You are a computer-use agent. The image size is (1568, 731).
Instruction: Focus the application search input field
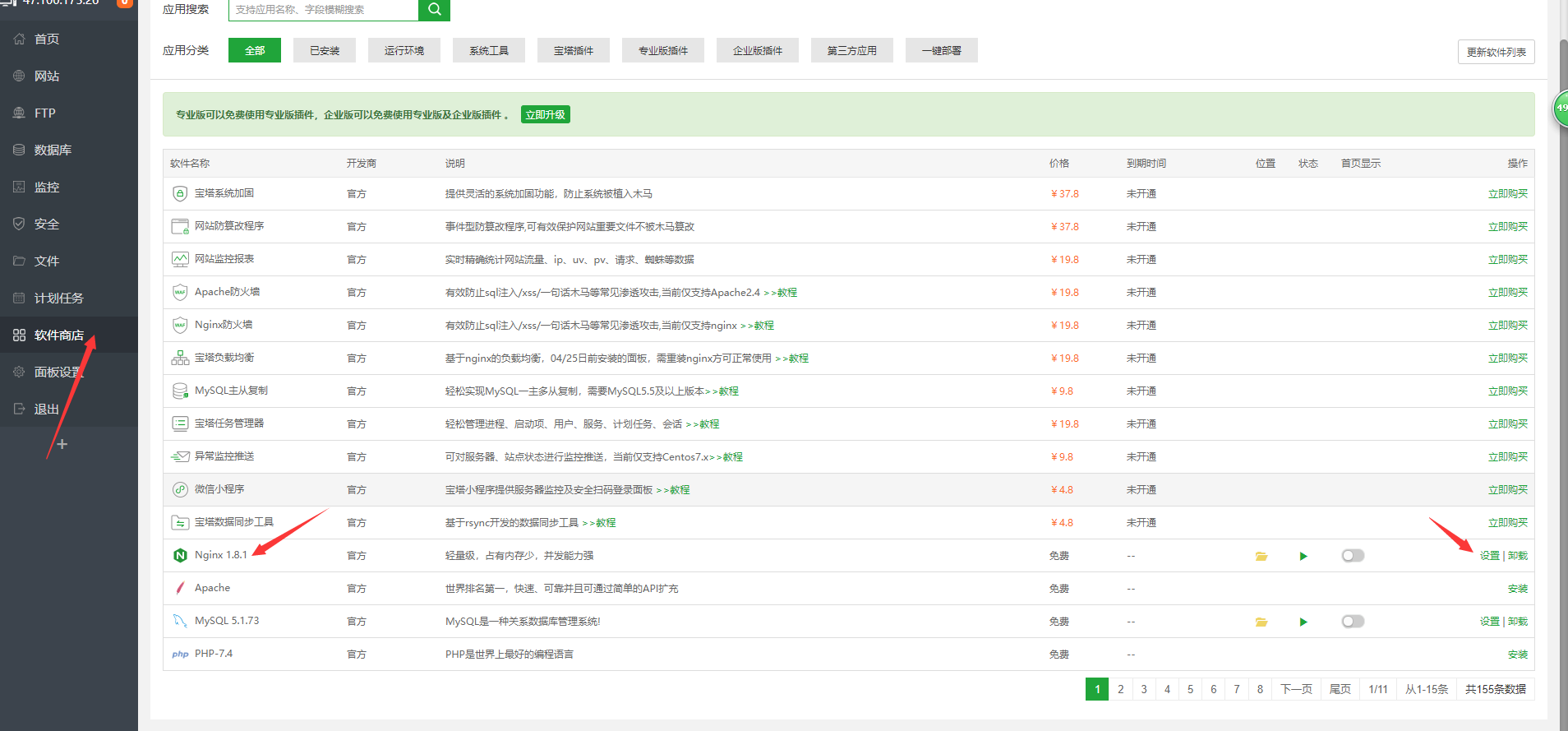coord(324,10)
